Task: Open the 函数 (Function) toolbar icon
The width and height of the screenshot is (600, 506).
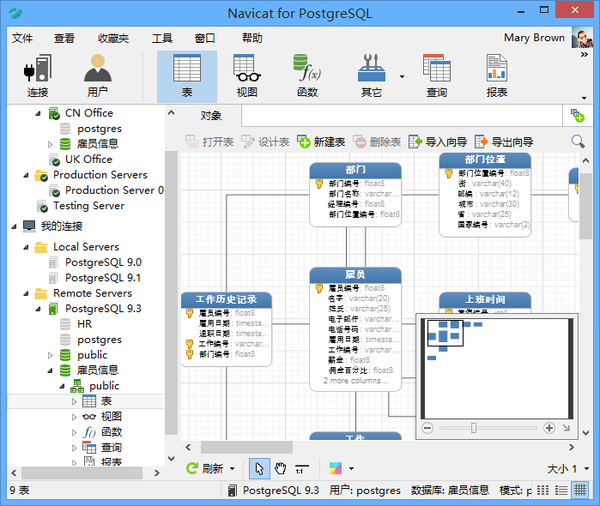Action: (x=306, y=76)
